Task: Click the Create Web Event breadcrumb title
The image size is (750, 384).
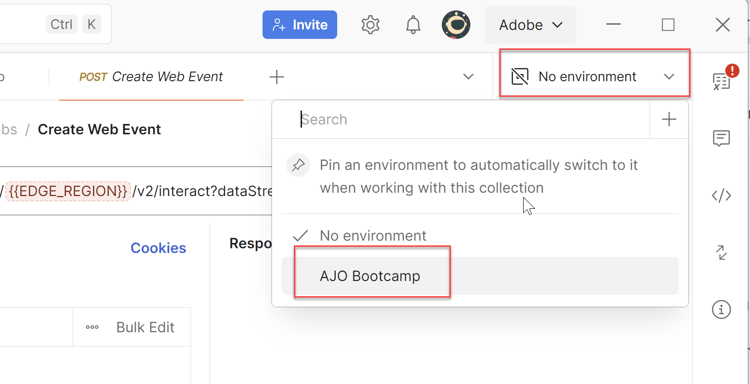Action: pos(99,130)
